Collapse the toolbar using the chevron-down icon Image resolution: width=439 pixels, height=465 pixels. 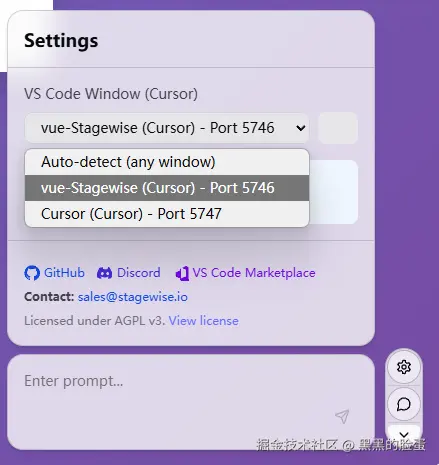coord(404,435)
